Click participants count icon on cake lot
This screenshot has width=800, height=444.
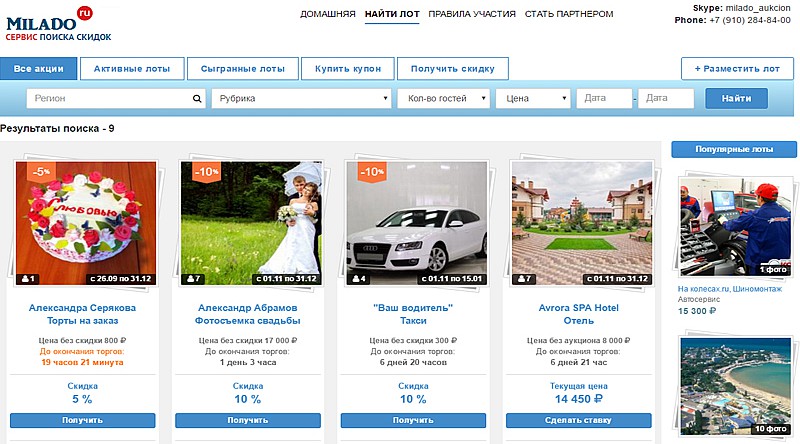[x=29, y=278]
